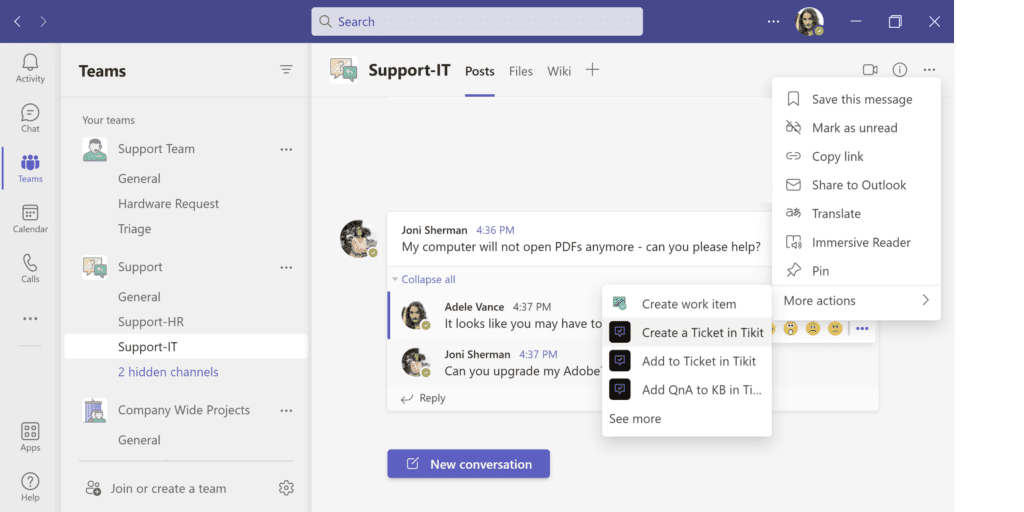Show more apps ellipsis in left rail
This screenshot has height=512, width=1024.
[x=30, y=319]
